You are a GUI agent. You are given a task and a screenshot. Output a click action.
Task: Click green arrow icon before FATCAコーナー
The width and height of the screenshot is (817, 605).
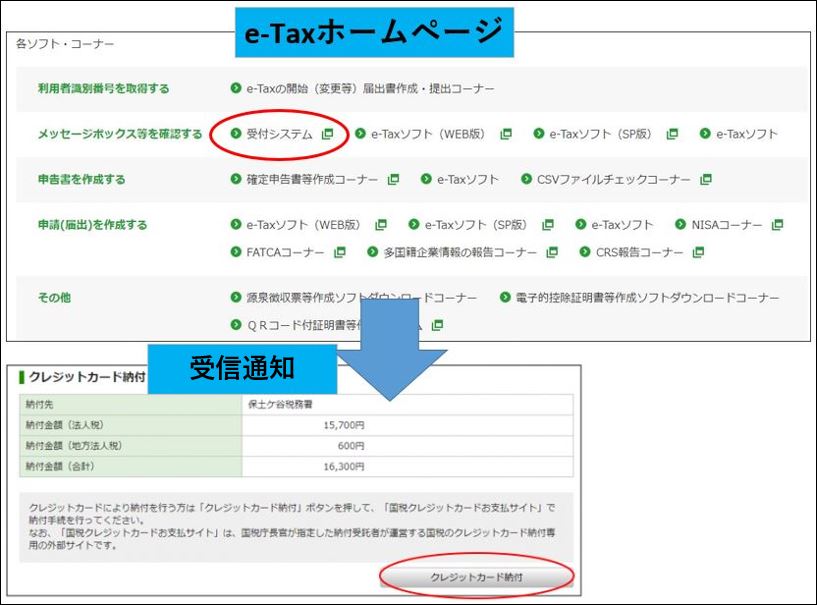point(236,252)
